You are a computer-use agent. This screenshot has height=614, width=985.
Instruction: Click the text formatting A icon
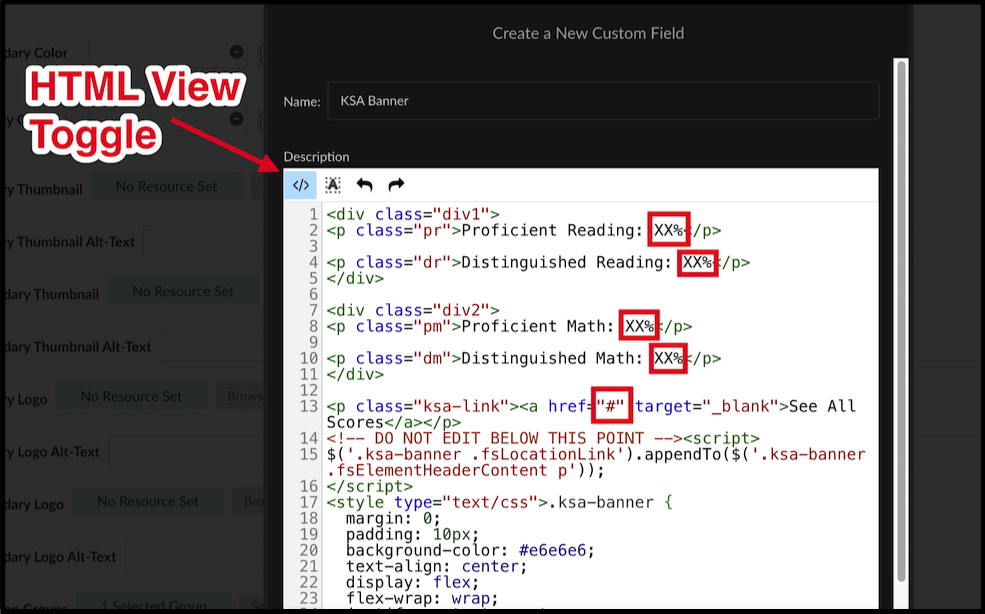pyautogui.click(x=332, y=185)
